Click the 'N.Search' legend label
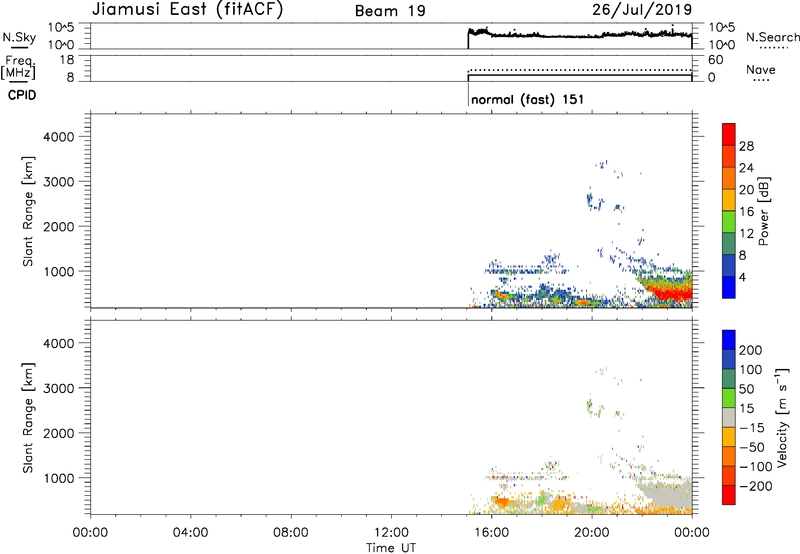The width and height of the screenshot is (800, 554). click(772, 37)
